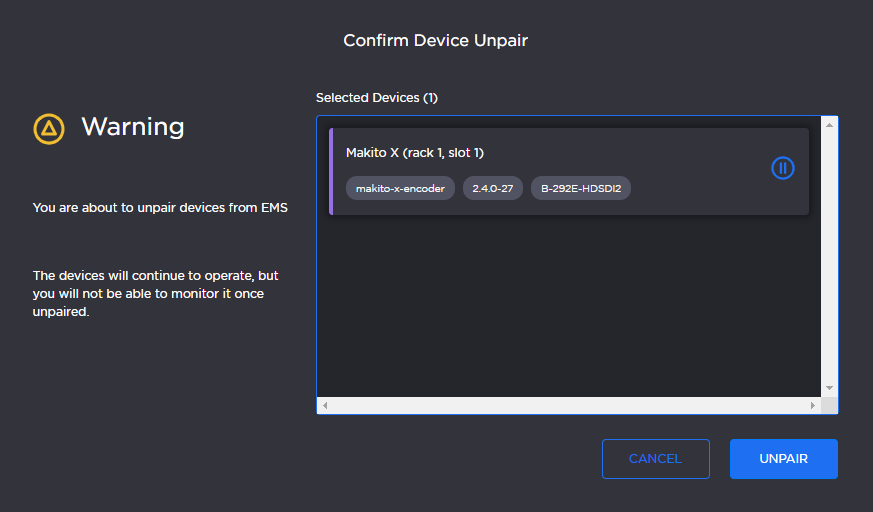873x512 pixels.
Task: Click the B-292E-HDSDI2 tag chip
Action: pos(581,188)
